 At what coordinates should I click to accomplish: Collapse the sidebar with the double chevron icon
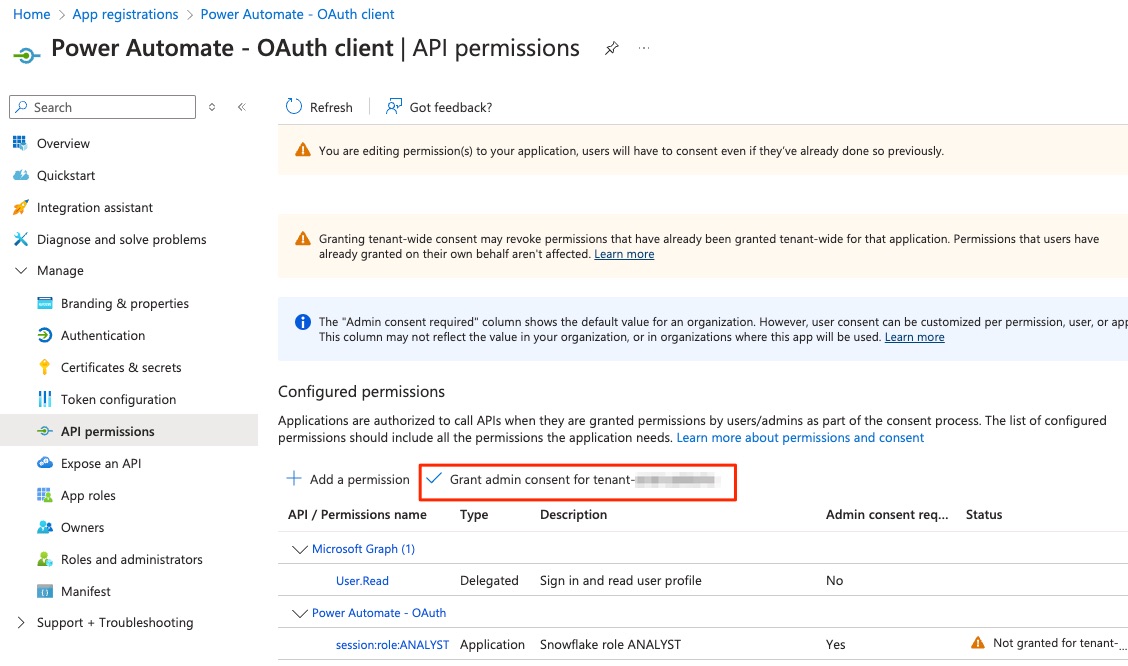click(x=242, y=107)
